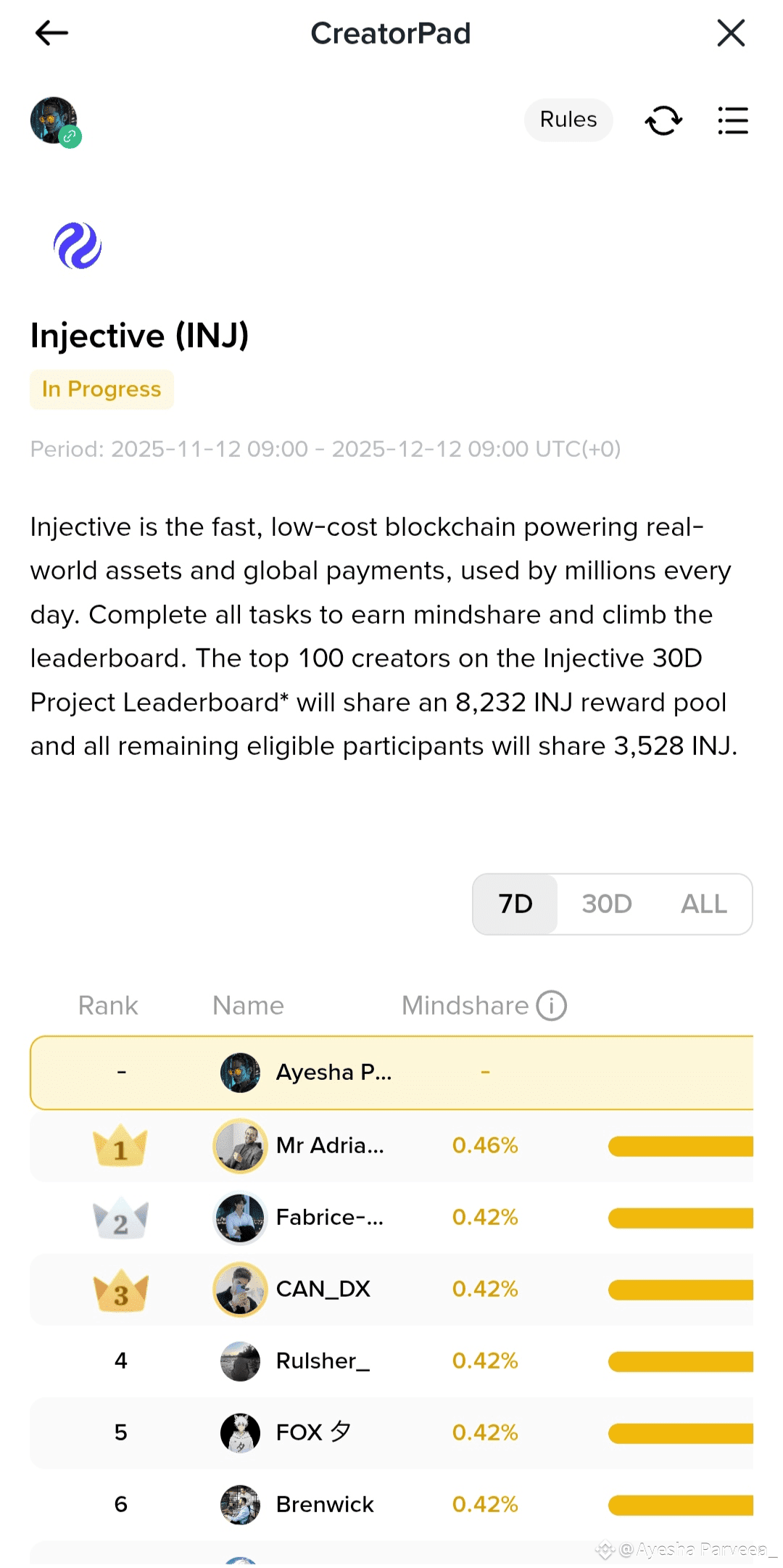Show the ALL time leaderboard
This screenshot has width=783, height=1568.
click(x=703, y=904)
